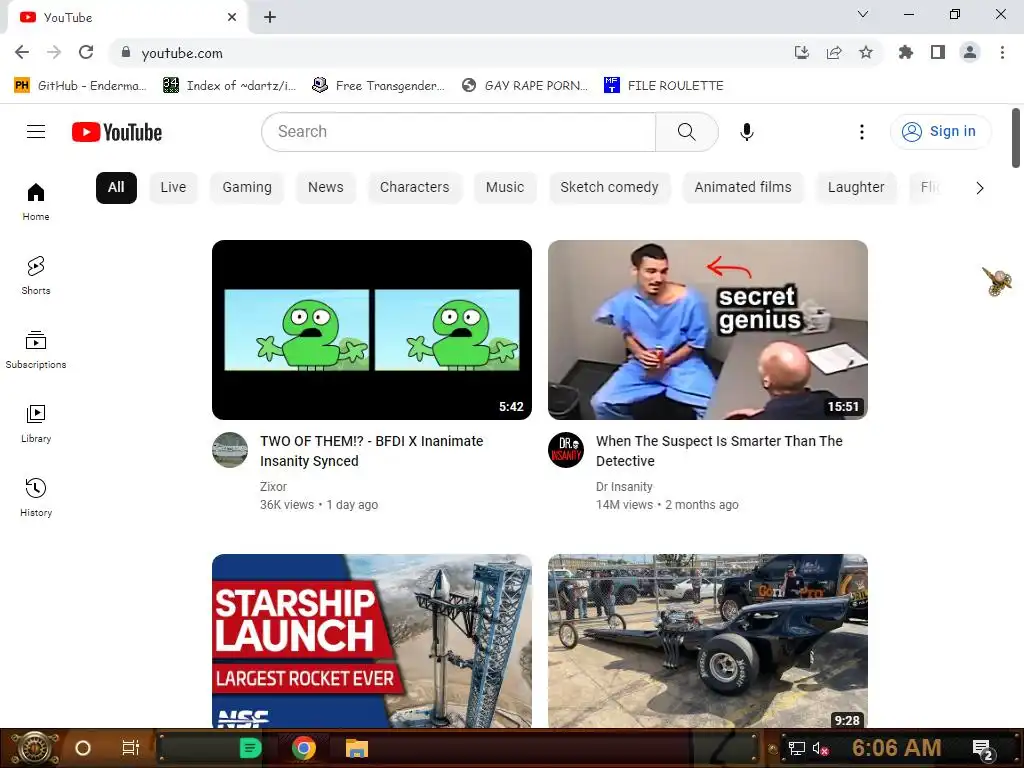The width and height of the screenshot is (1024, 768).
Task: Click the muted volume tray icon
Action: 820,748
